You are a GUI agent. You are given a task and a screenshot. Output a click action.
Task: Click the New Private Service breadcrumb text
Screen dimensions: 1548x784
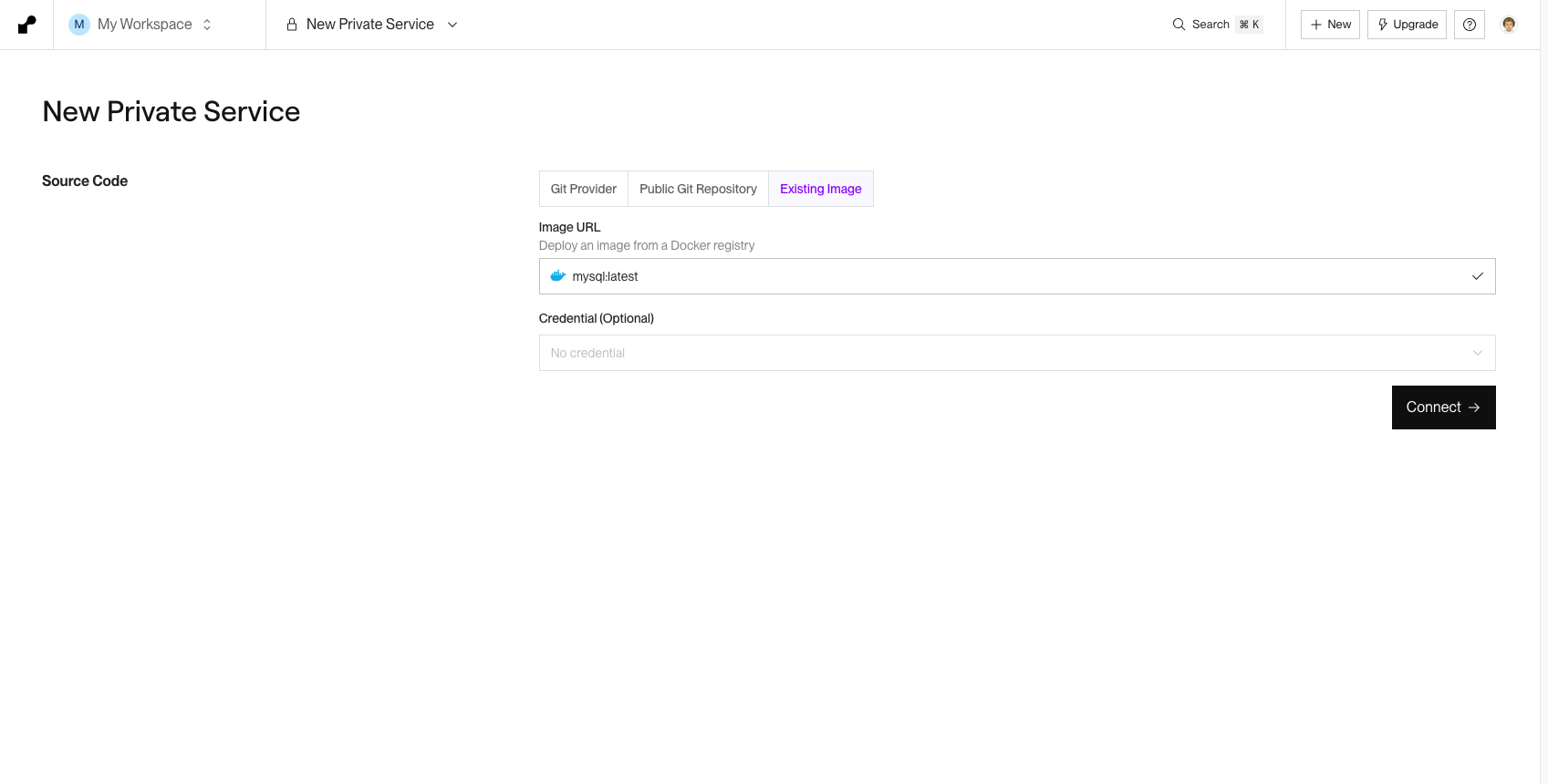(370, 25)
